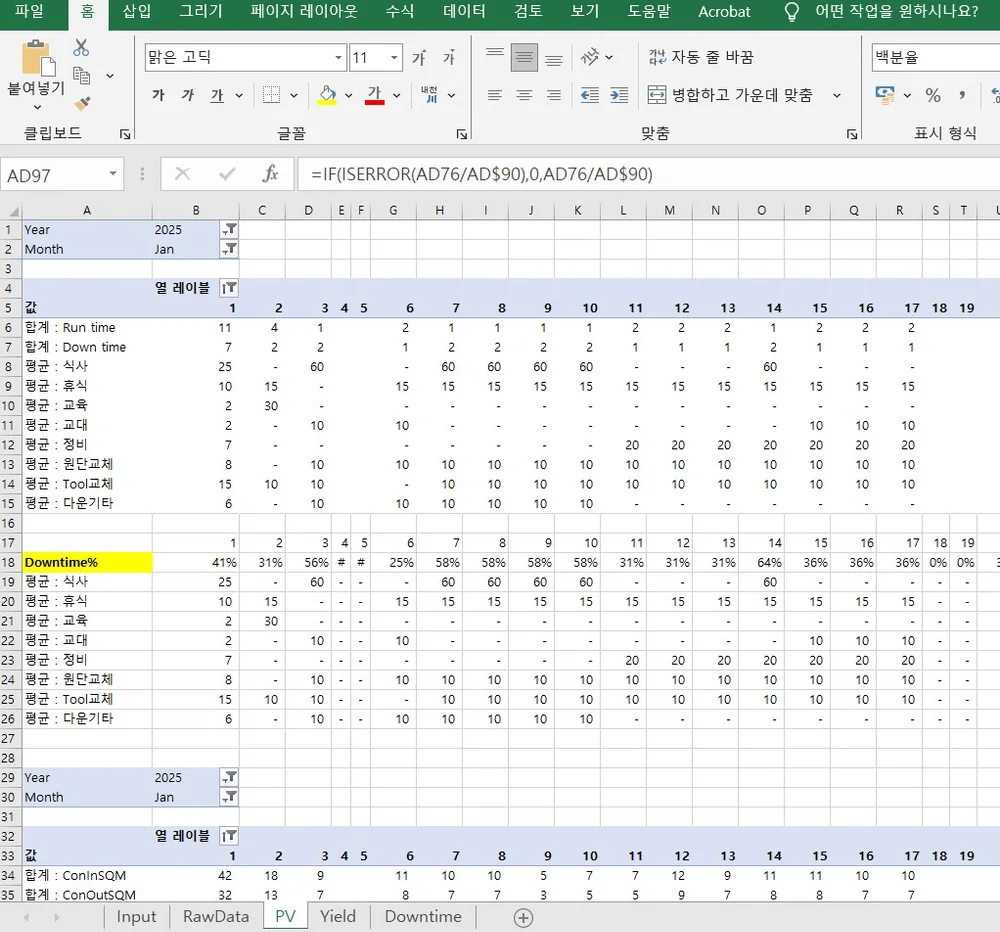Image resolution: width=1000 pixels, height=932 pixels.
Task: Switch to the Yield sheet tab
Action: (338, 916)
